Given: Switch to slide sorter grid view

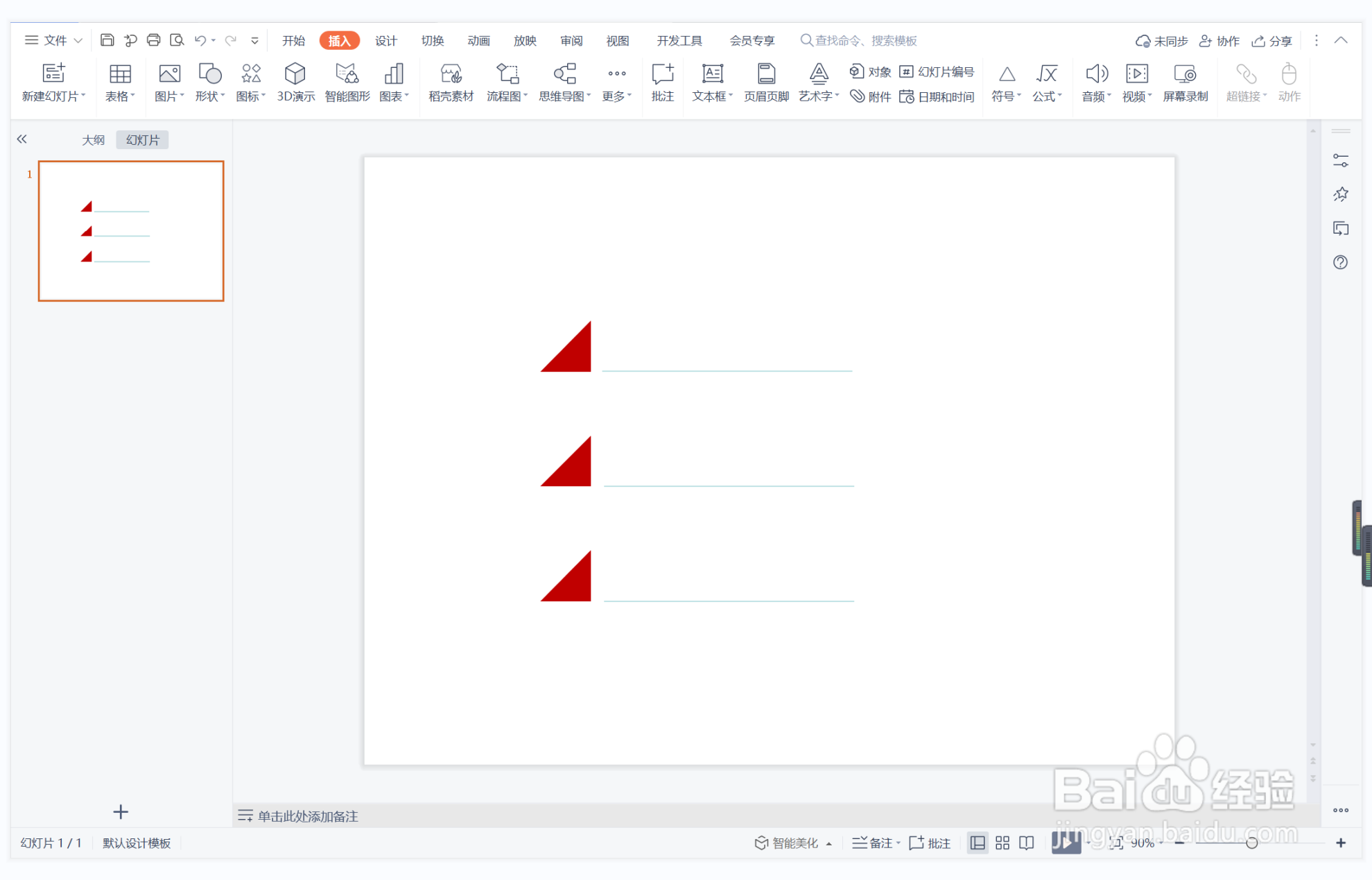Looking at the screenshot, I should point(1002,843).
